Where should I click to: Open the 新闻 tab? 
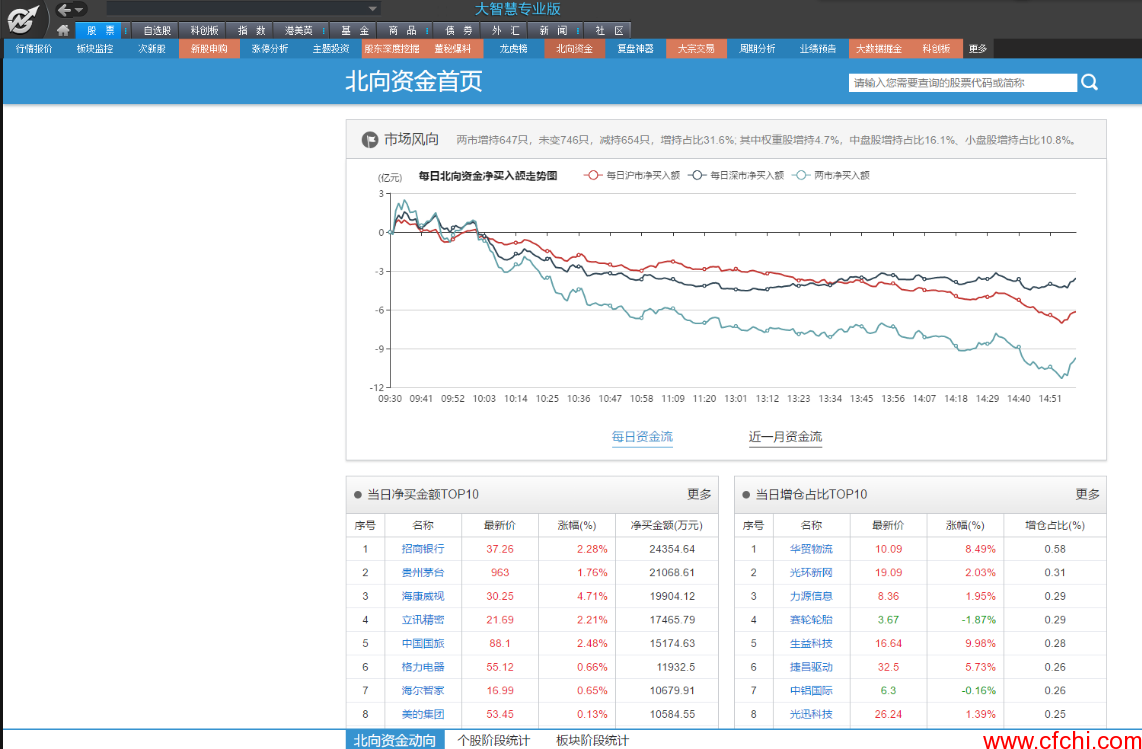click(553, 31)
